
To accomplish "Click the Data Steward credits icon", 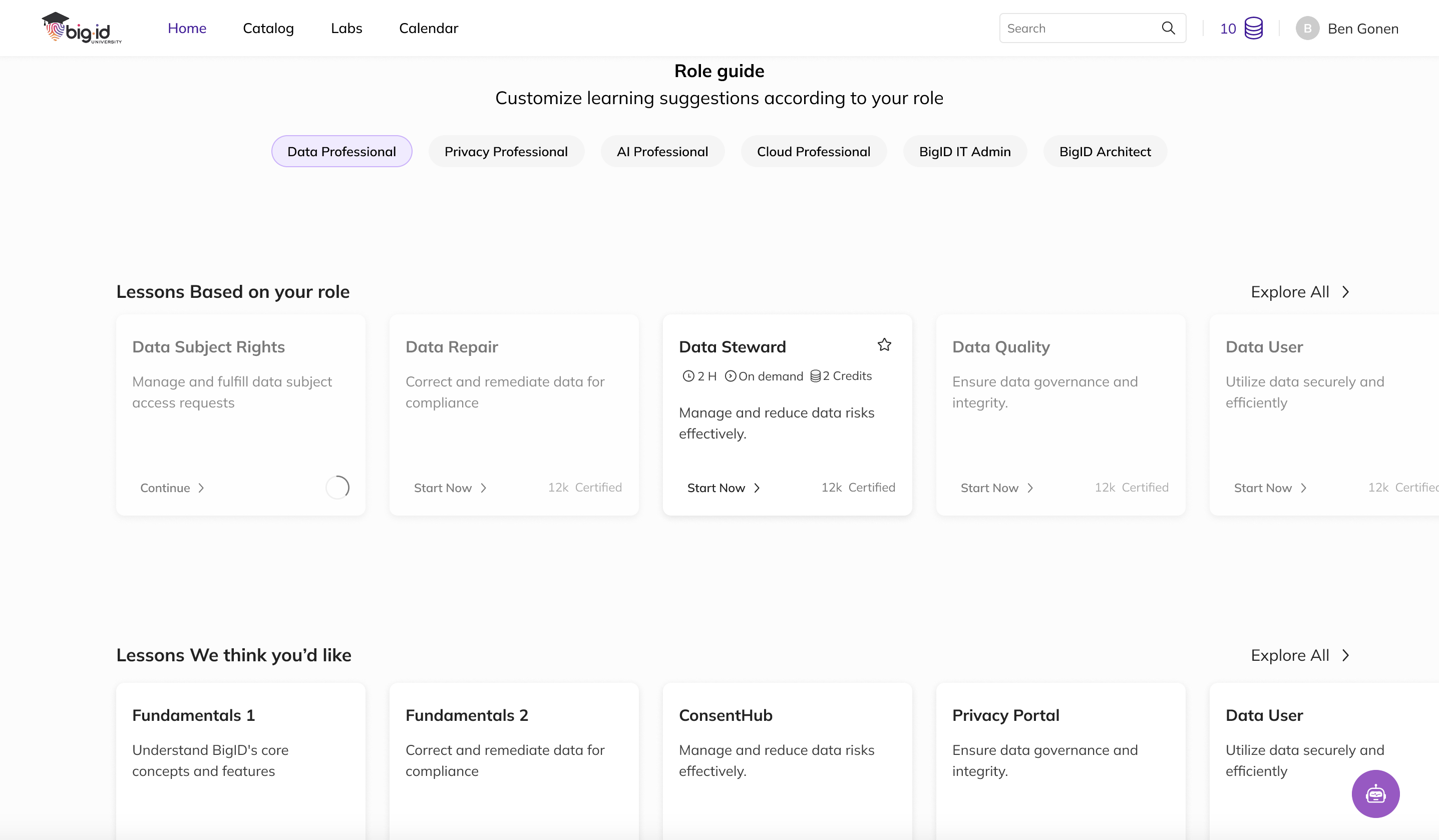I will [x=815, y=376].
